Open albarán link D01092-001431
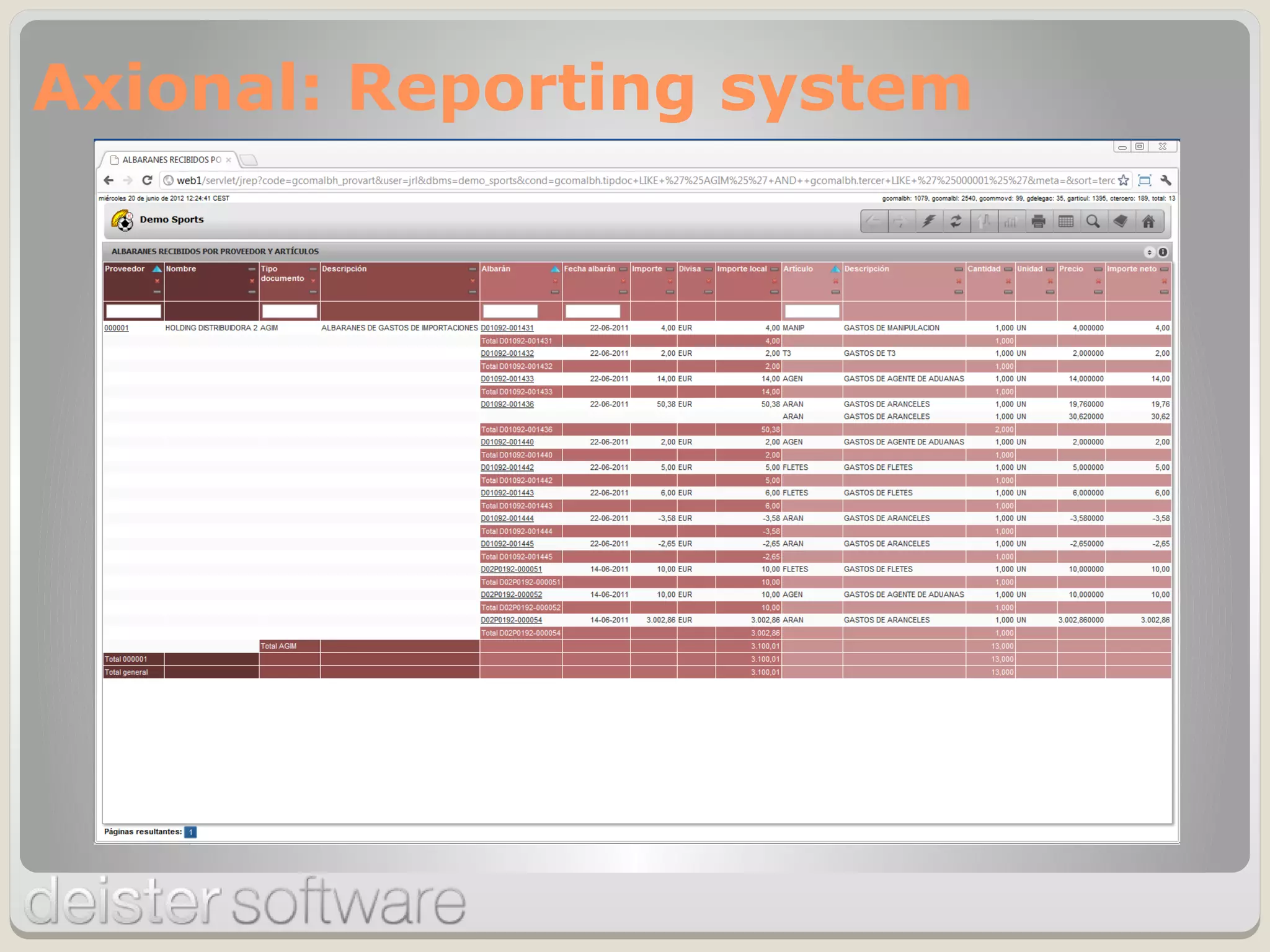This screenshot has width=1270, height=952. coord(507,328)
